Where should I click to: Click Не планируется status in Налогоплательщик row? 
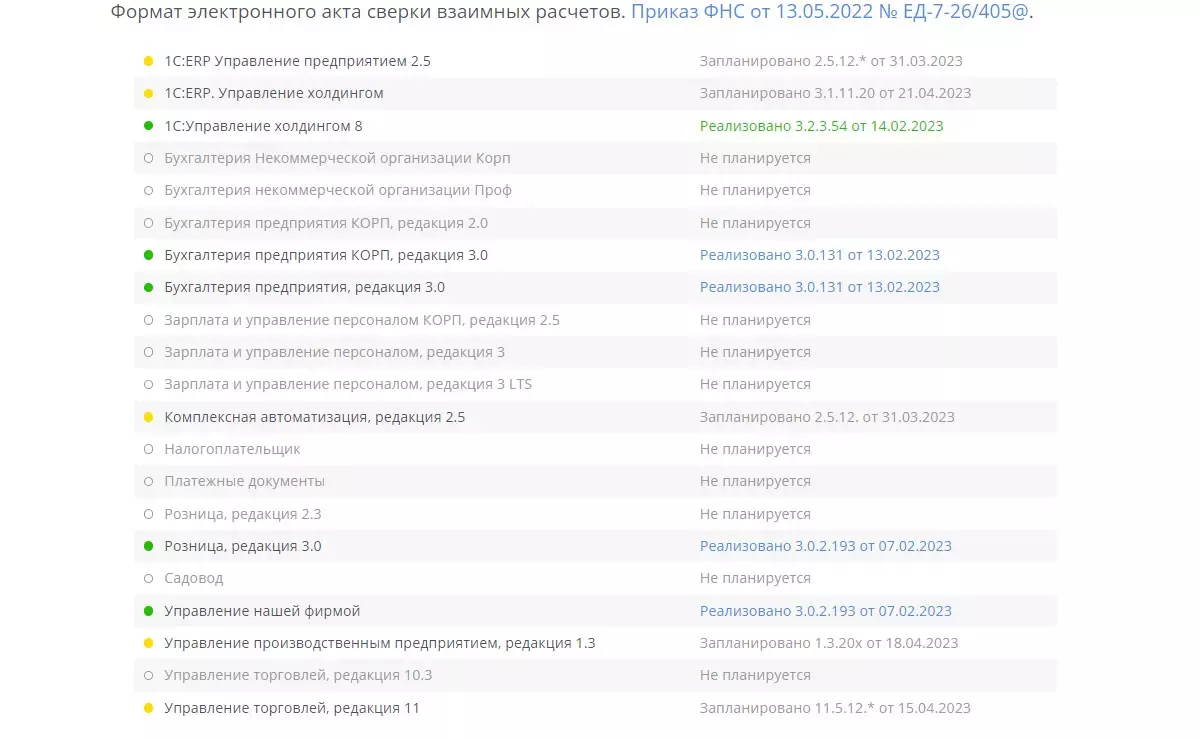tap(755, 449)
